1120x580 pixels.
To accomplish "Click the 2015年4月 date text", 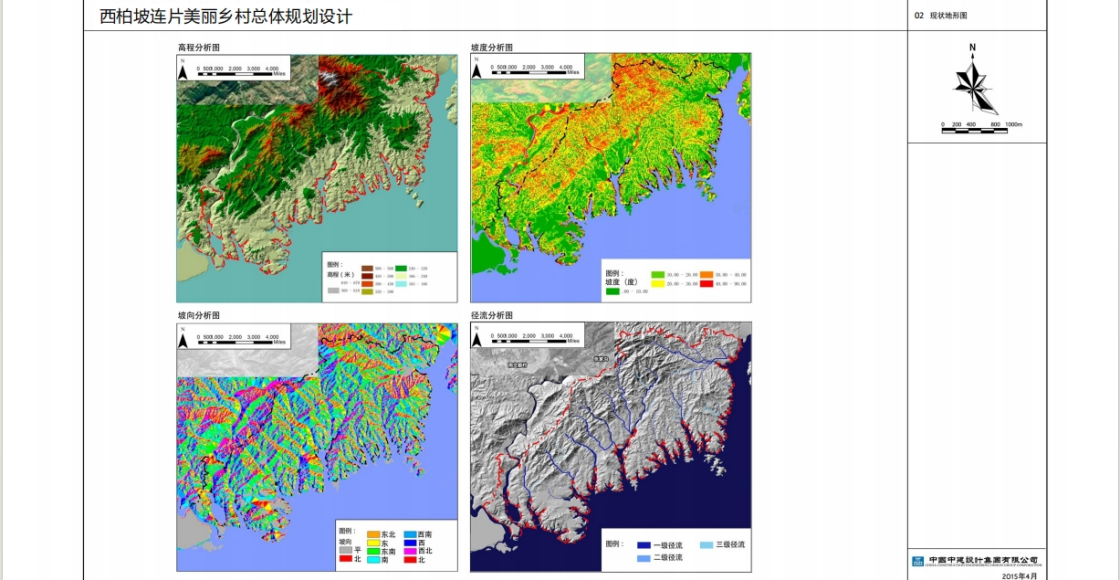I will (1020, 575).
